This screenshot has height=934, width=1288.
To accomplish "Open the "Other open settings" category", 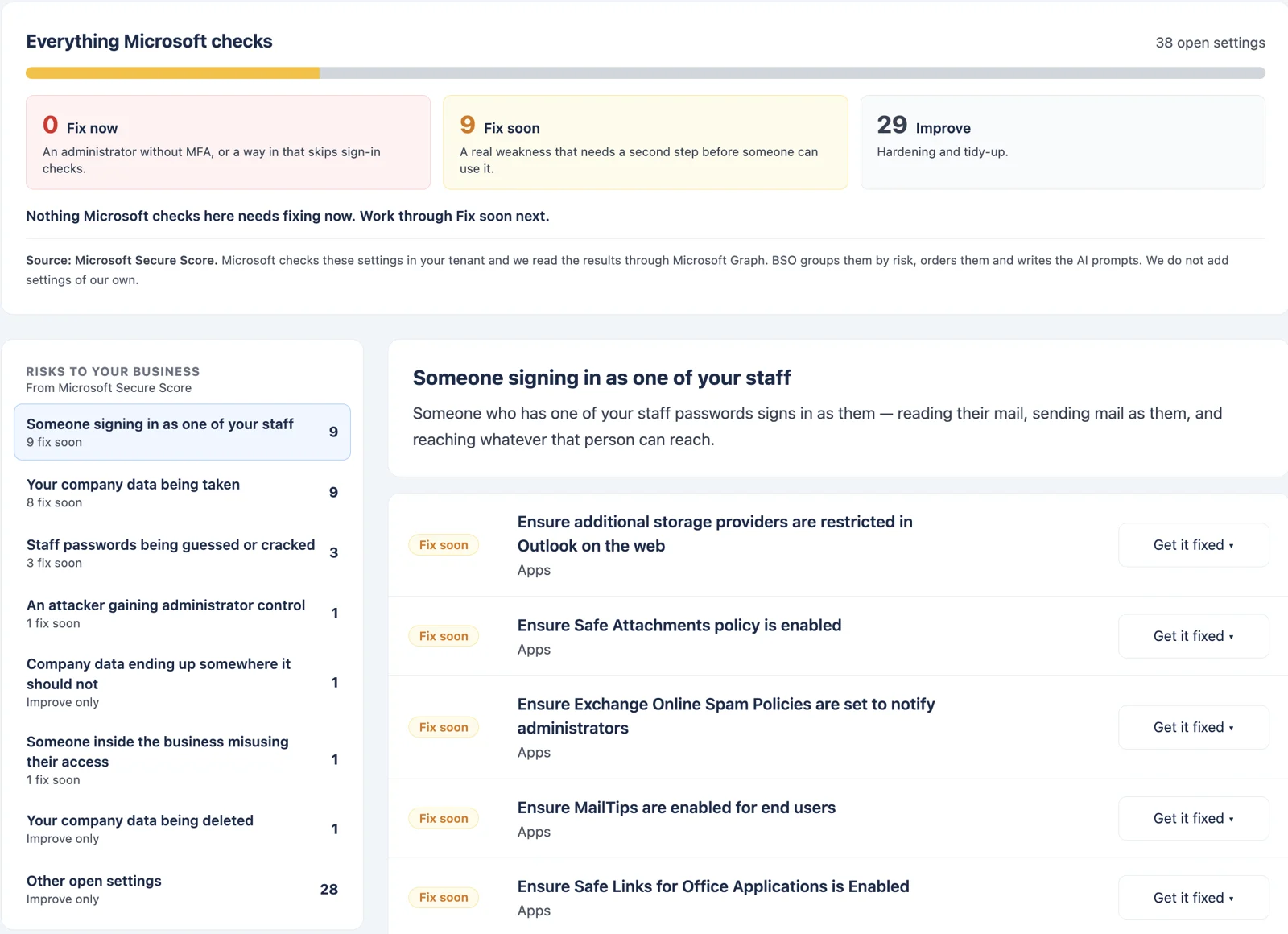I will click(x=182, y=889).
